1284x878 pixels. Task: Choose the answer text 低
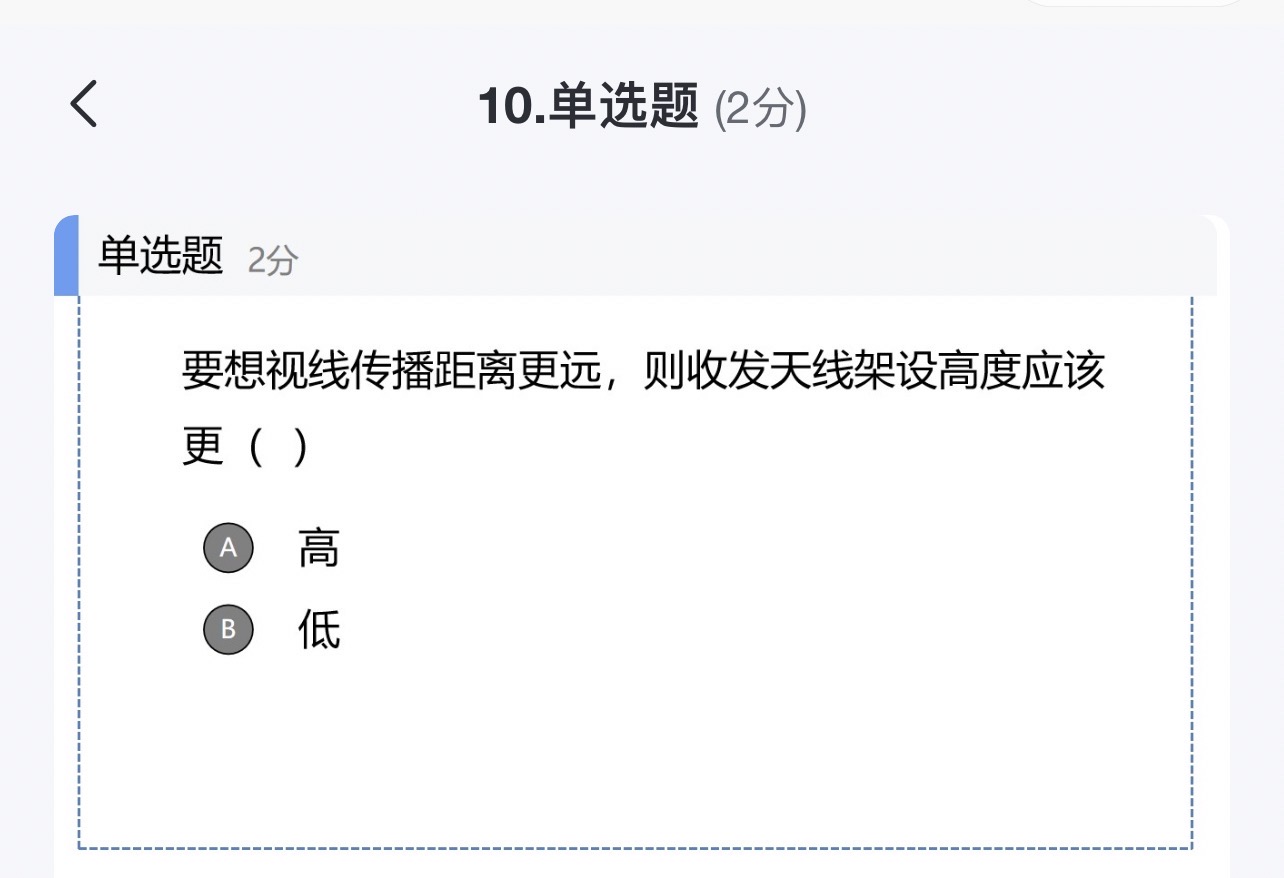[319, 629]
